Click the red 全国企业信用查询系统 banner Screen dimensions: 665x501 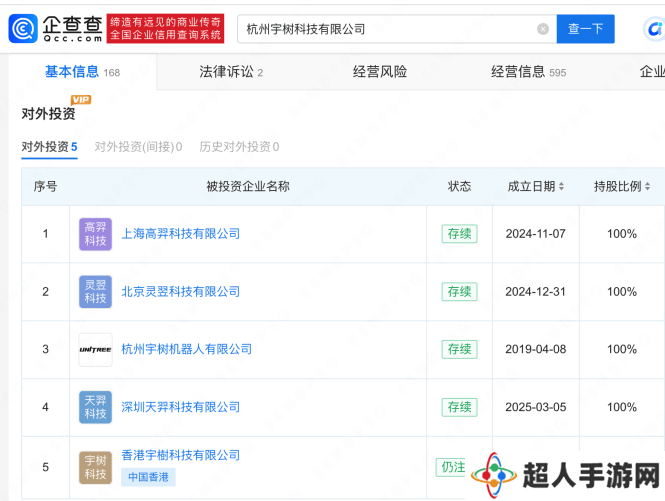pyautogui.click(x=165, y=29)
